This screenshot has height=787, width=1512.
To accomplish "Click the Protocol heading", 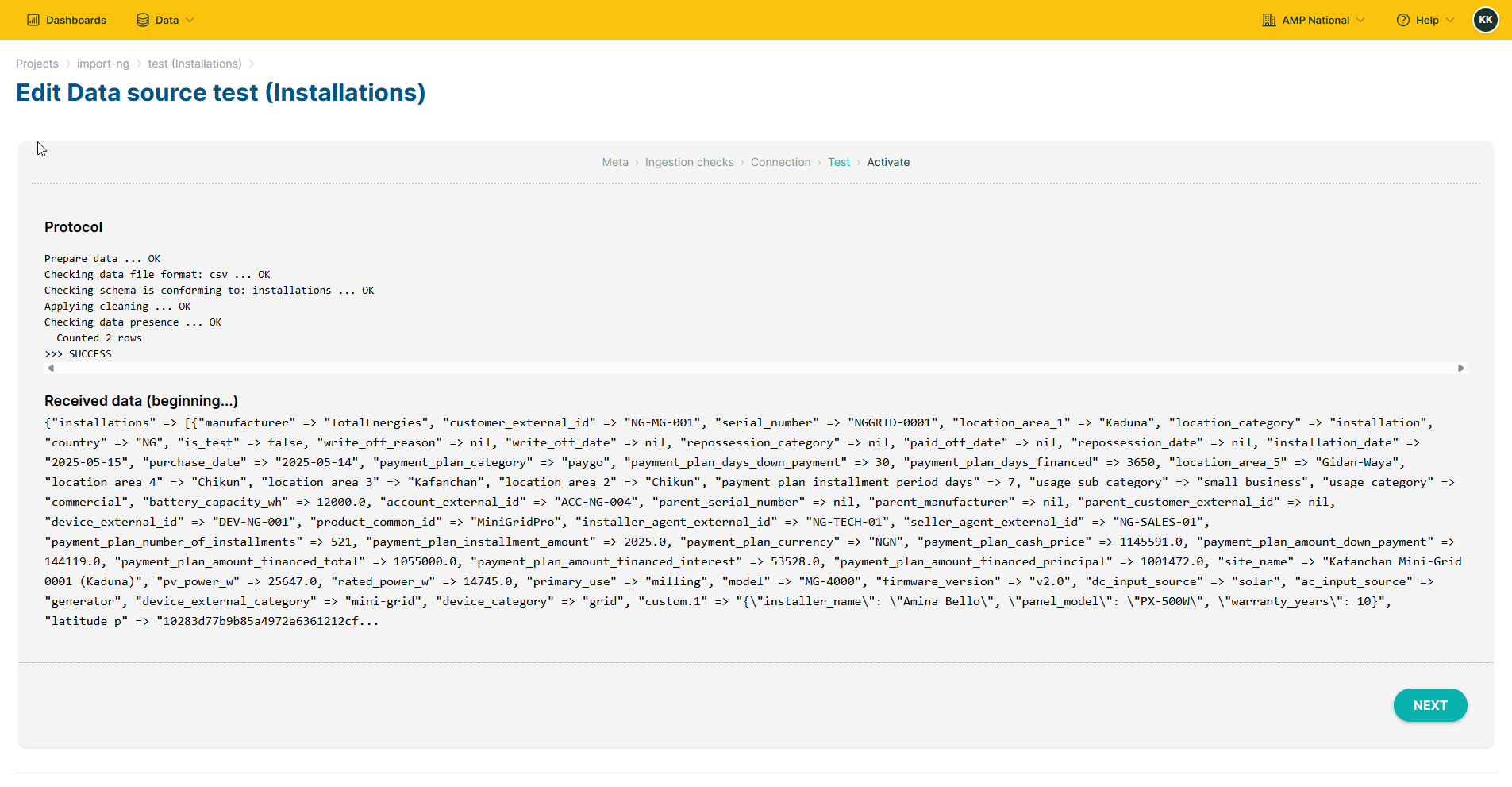I will pos(73,227).
